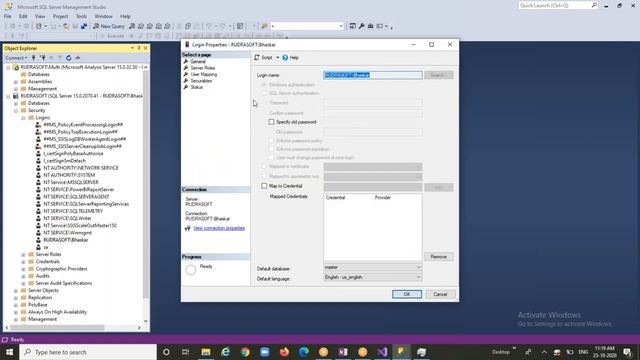This screenshot has height=360, width=640.
Task: Toggle the Mapped to certificate radio option
Action: pyautogui.click(x=264, y=167)
